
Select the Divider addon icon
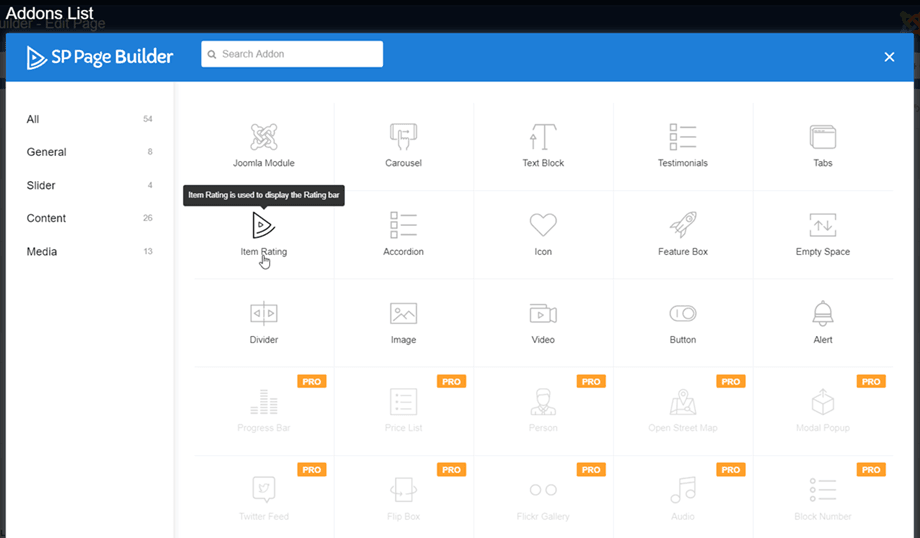tap(264, 313)
